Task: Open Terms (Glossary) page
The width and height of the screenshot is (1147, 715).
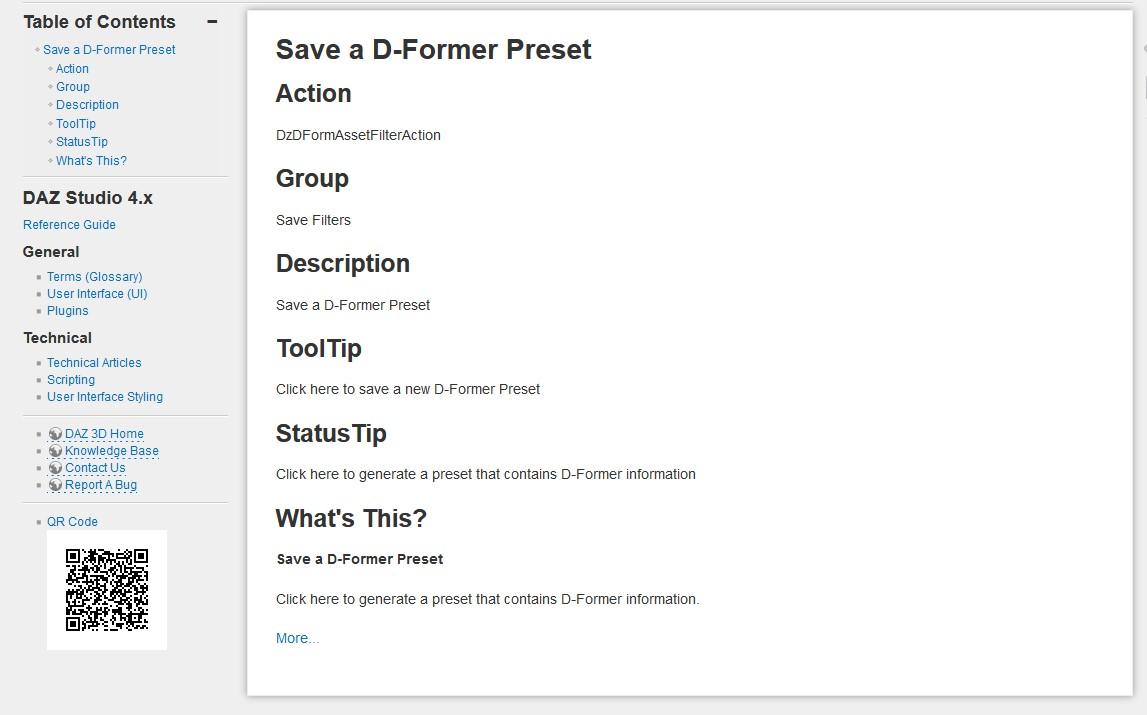Action: coord(94,277)
